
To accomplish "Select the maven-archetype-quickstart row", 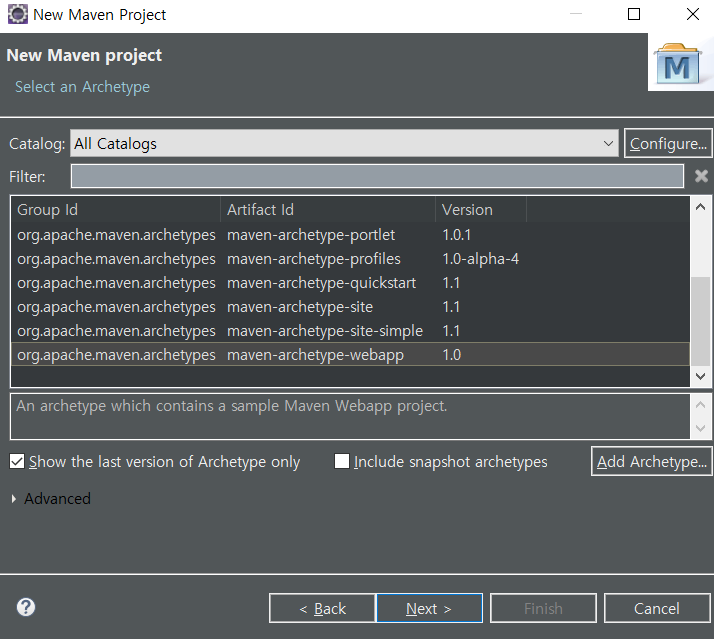I will click(350, 283).
